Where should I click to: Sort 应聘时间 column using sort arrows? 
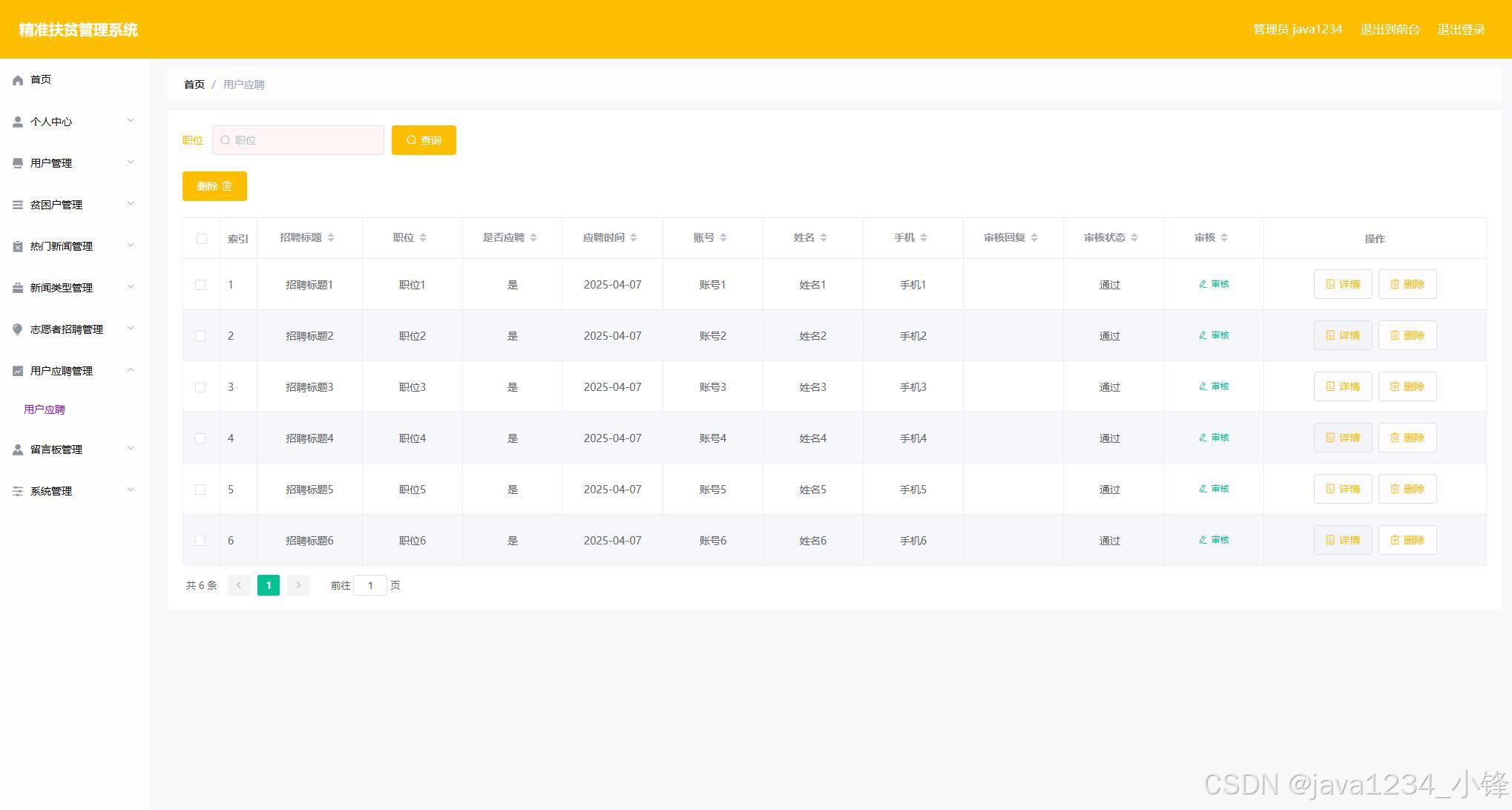coord(633,237)
